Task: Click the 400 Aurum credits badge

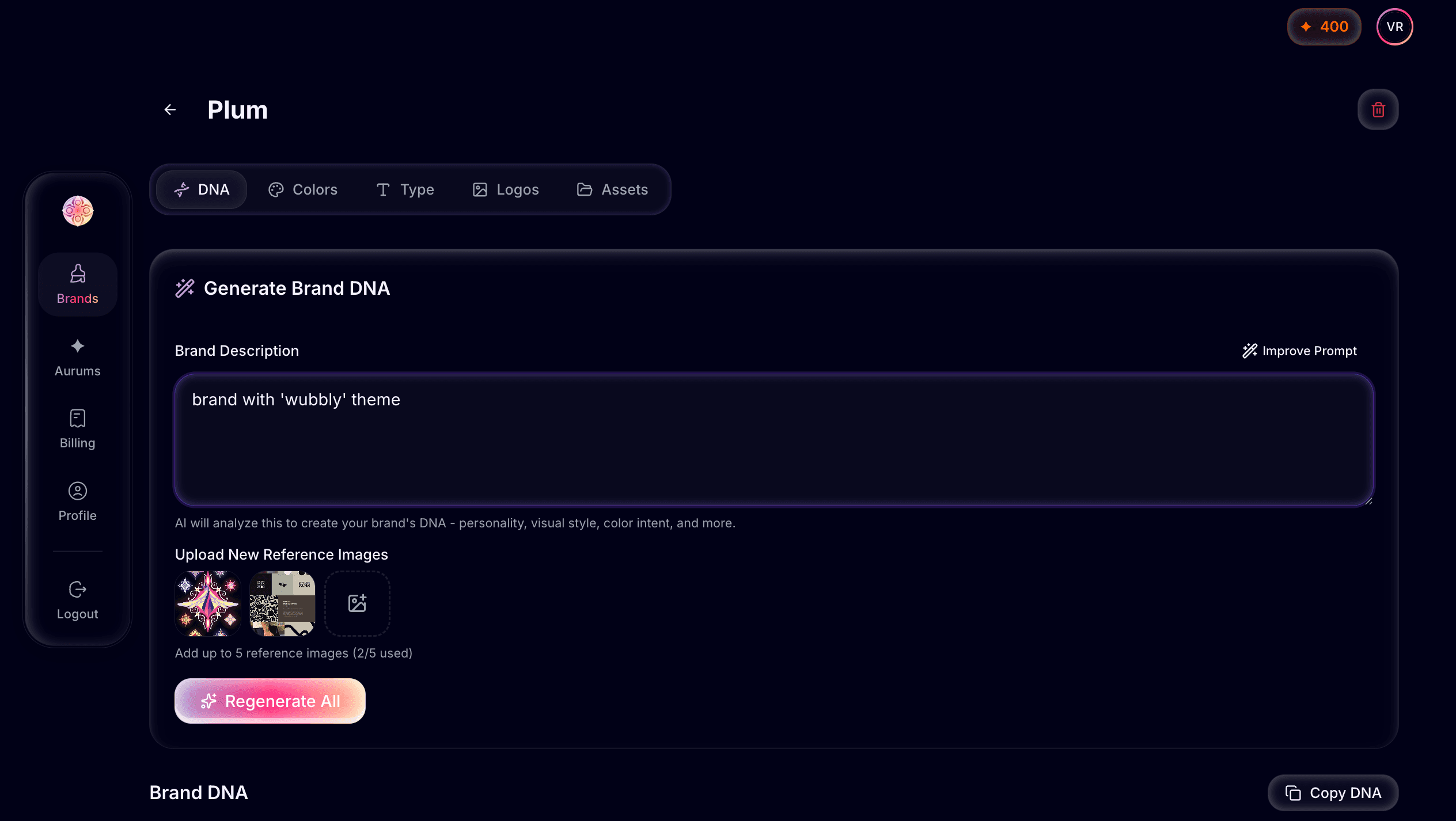Action: point(1324,27)
